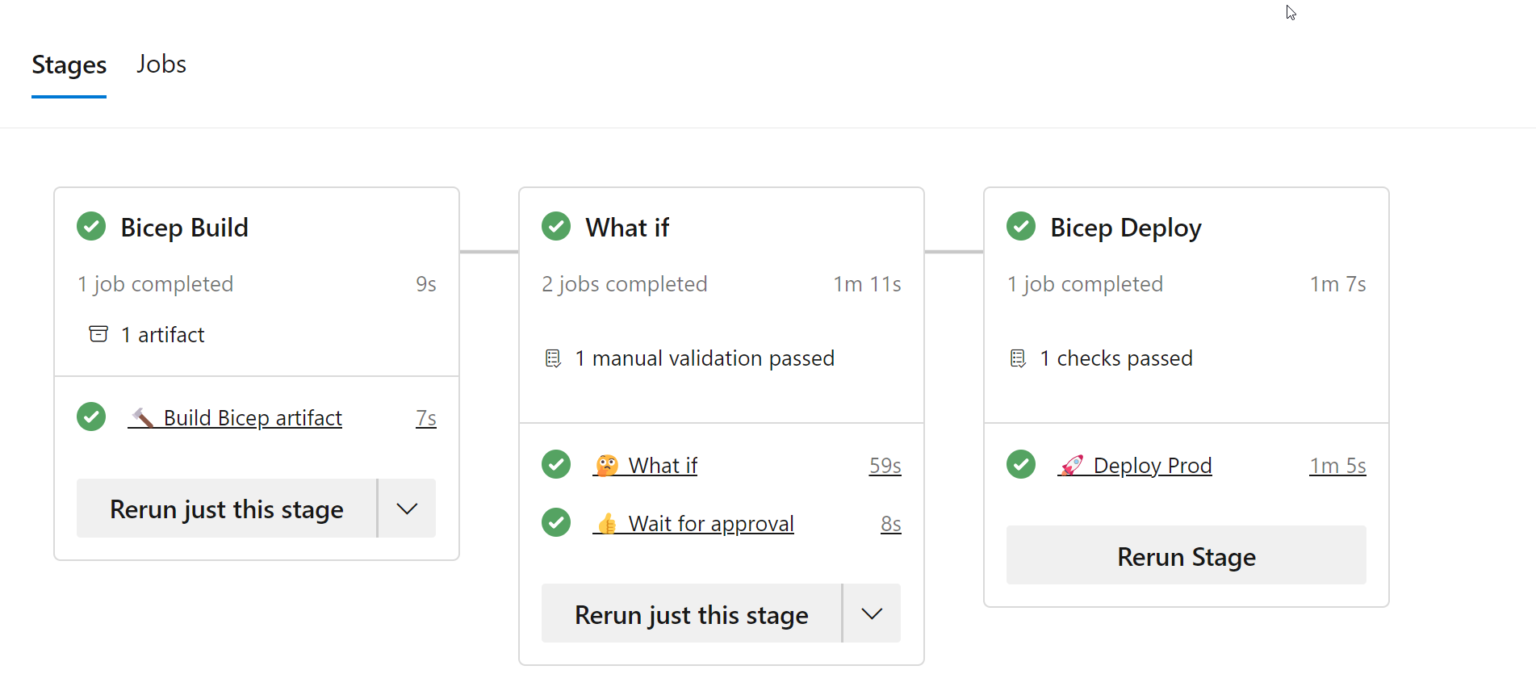Open the Wait for approval job link
Viewport: 1536px width, 674px height.
click(694, 523)
